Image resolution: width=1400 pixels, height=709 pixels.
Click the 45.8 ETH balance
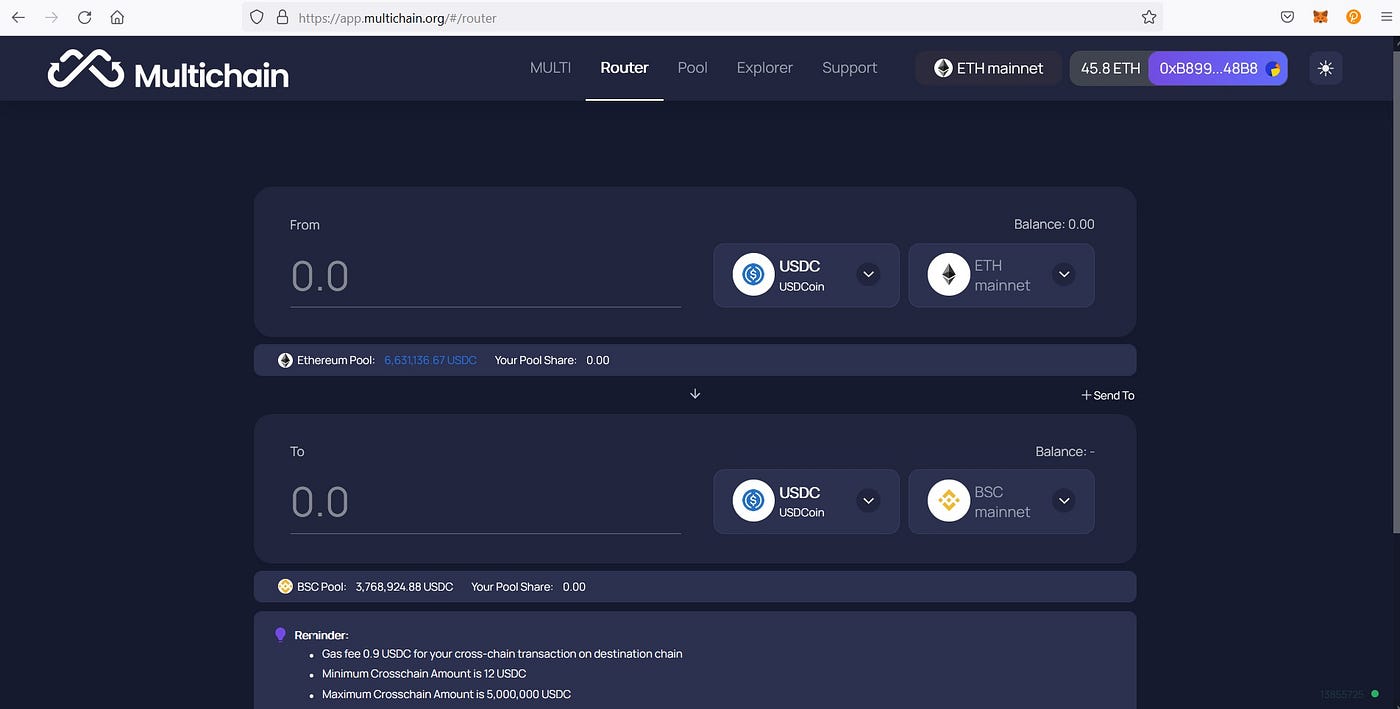pyautogui.click(x=1110, y=68)
